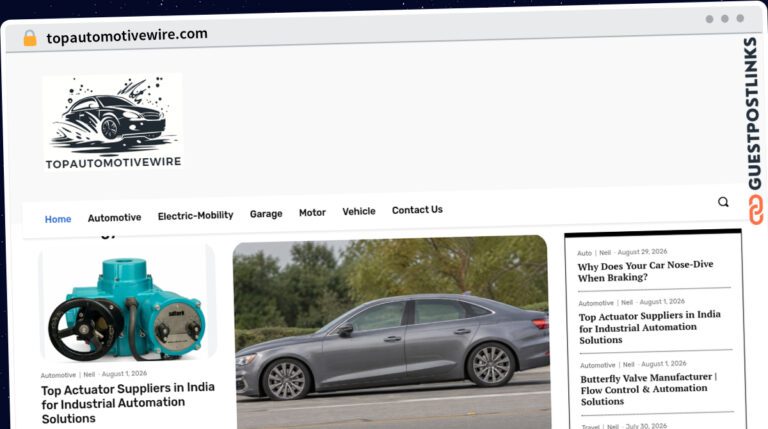Click the search magnifier icon
Image resolution: width=768 pixels, height=429 pixels.
tap(723, 202)
